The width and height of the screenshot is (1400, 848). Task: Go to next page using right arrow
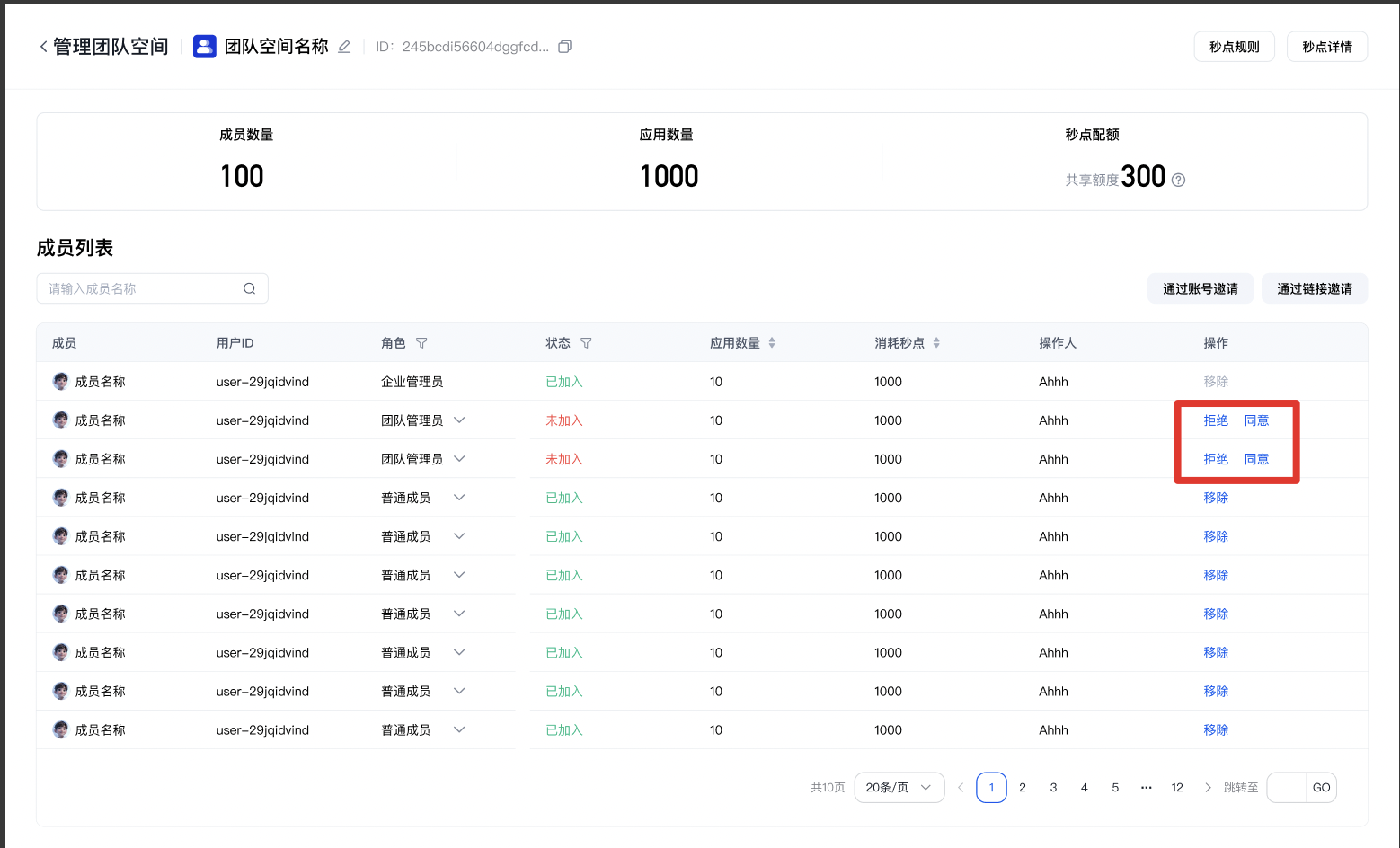(x=1208, y=788)
